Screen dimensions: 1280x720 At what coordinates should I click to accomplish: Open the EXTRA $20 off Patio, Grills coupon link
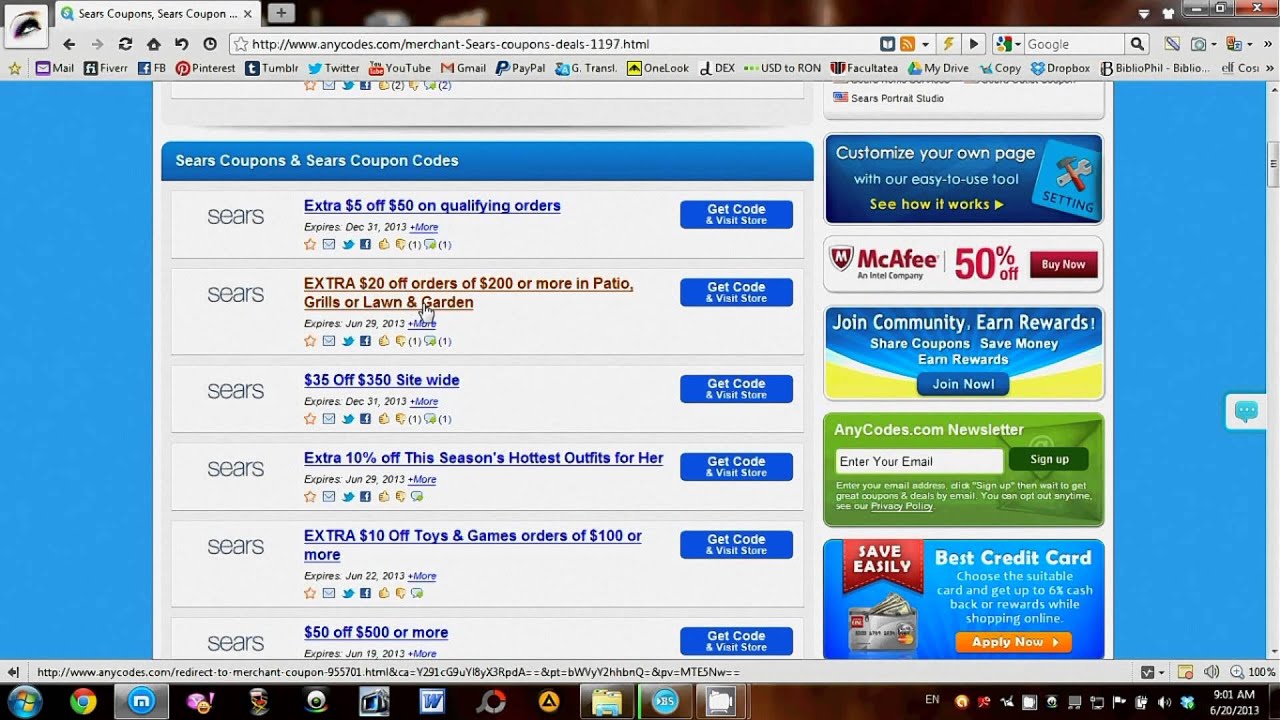pyautogui.click(x=468, y=293)
